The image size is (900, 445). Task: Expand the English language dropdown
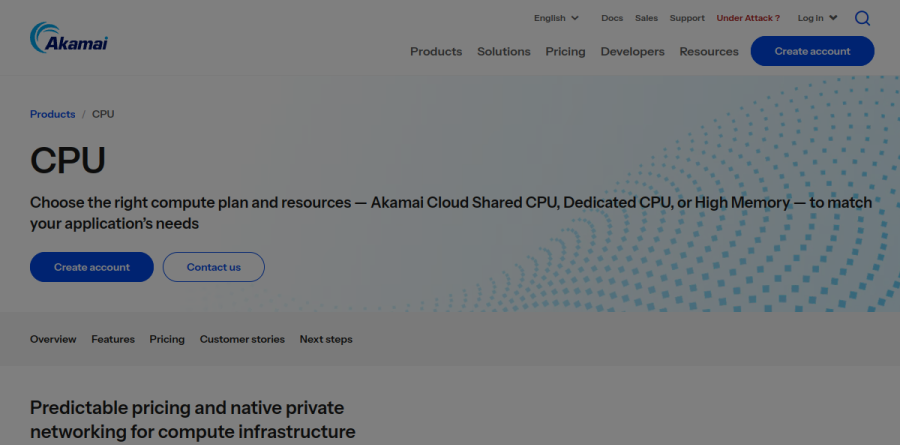pos(556,18)
